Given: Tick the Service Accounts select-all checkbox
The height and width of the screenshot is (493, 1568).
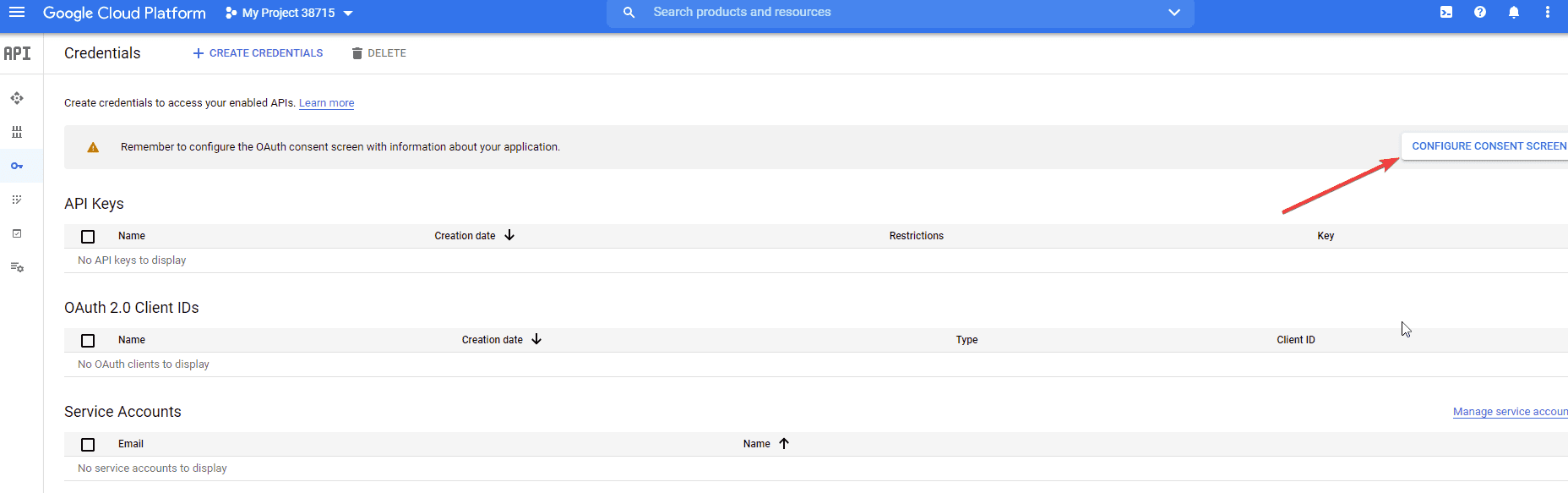Looking at the screenshot, I should (88, 445).
